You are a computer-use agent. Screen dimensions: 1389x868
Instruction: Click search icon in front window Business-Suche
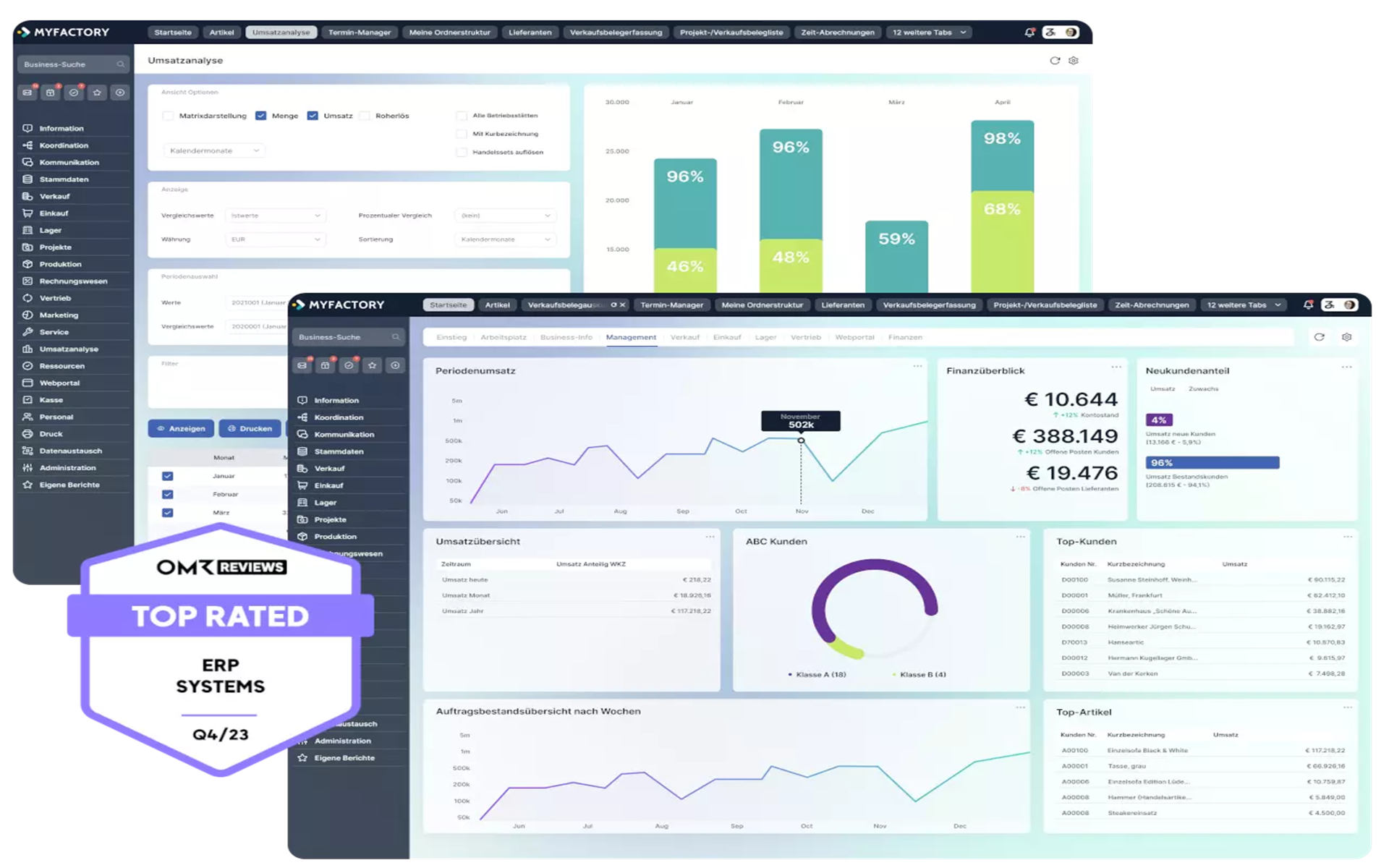[x=396, y=337]
